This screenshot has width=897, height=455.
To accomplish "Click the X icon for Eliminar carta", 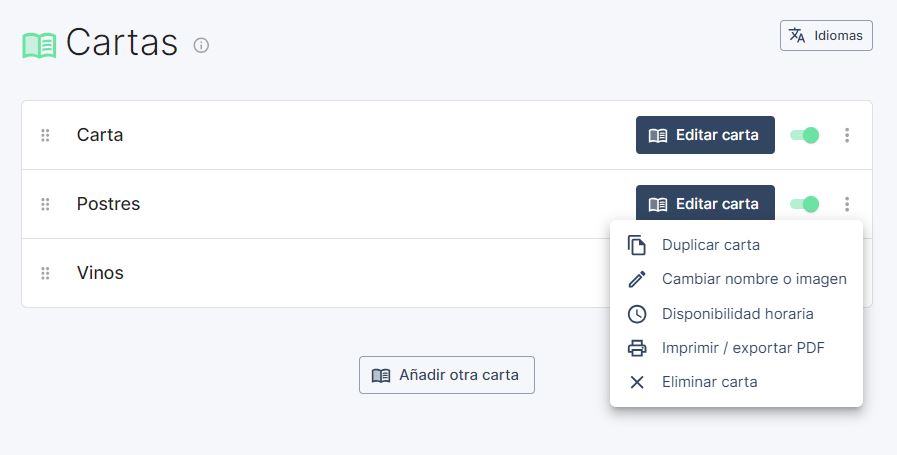I will coord(637,382).
